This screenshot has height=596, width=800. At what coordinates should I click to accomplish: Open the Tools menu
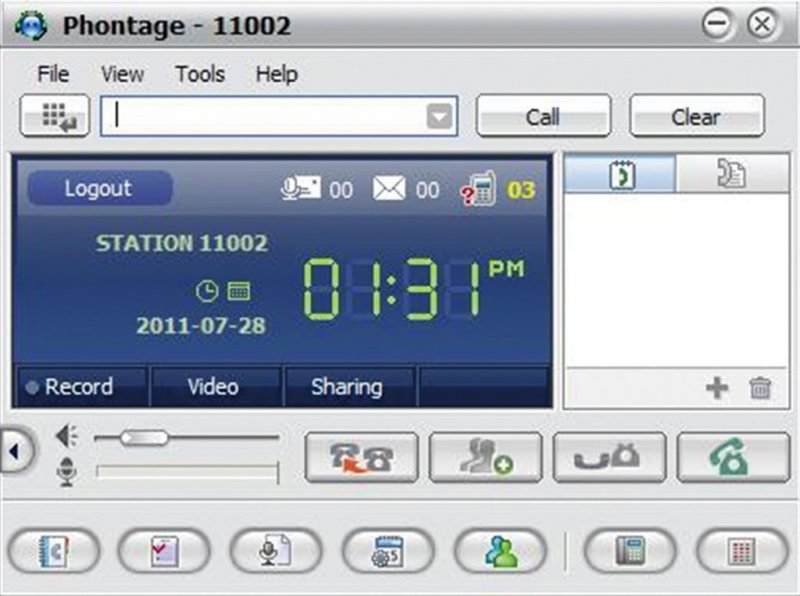click(200, 74)
